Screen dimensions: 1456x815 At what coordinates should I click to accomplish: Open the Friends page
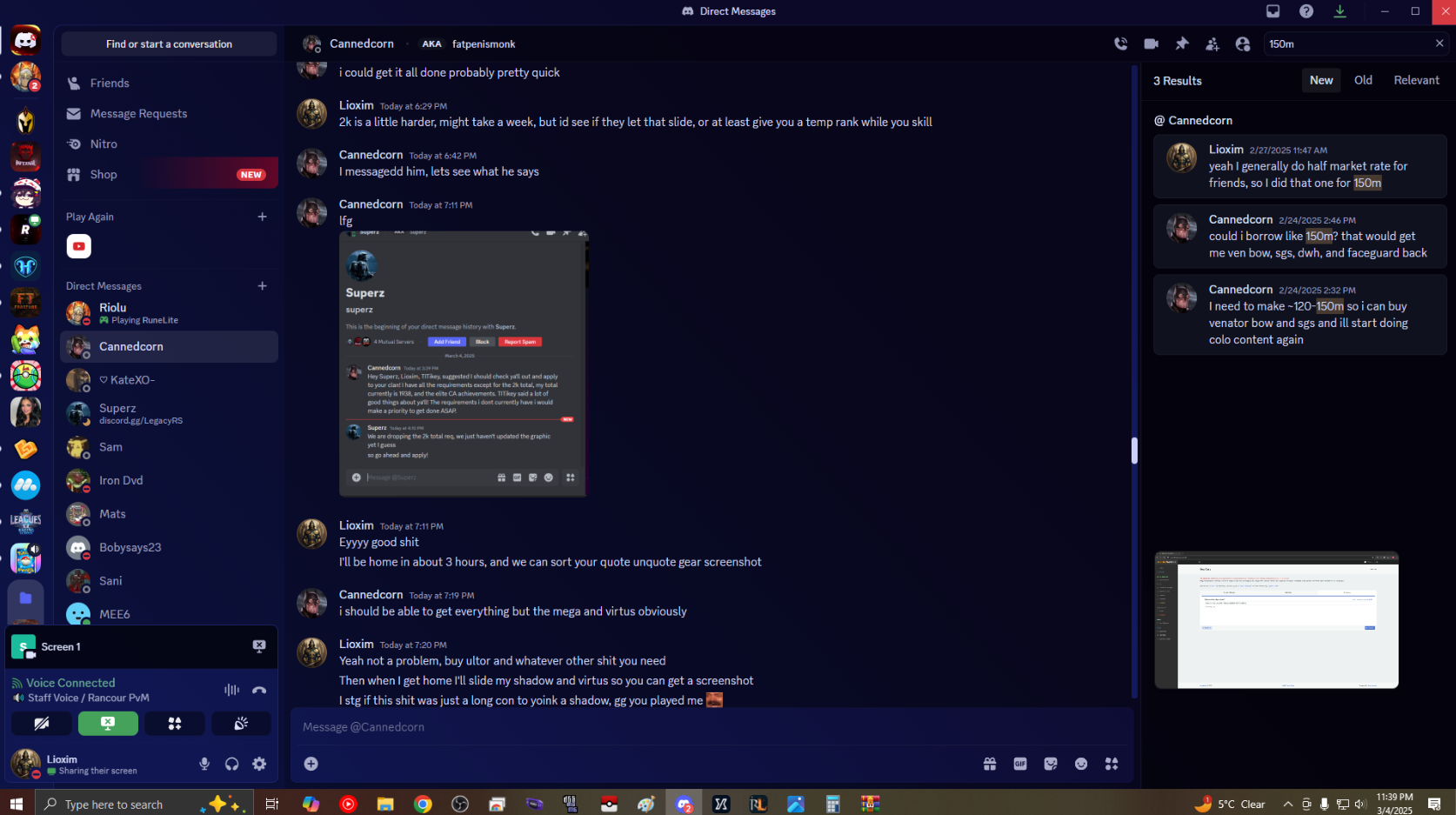pyautogui.click(x=170, y=84)
